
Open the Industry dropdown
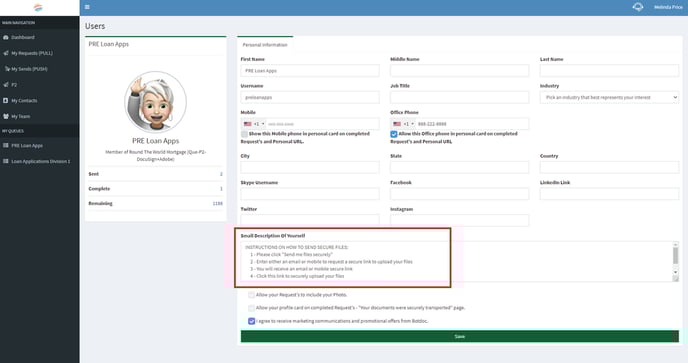point(609,97)
